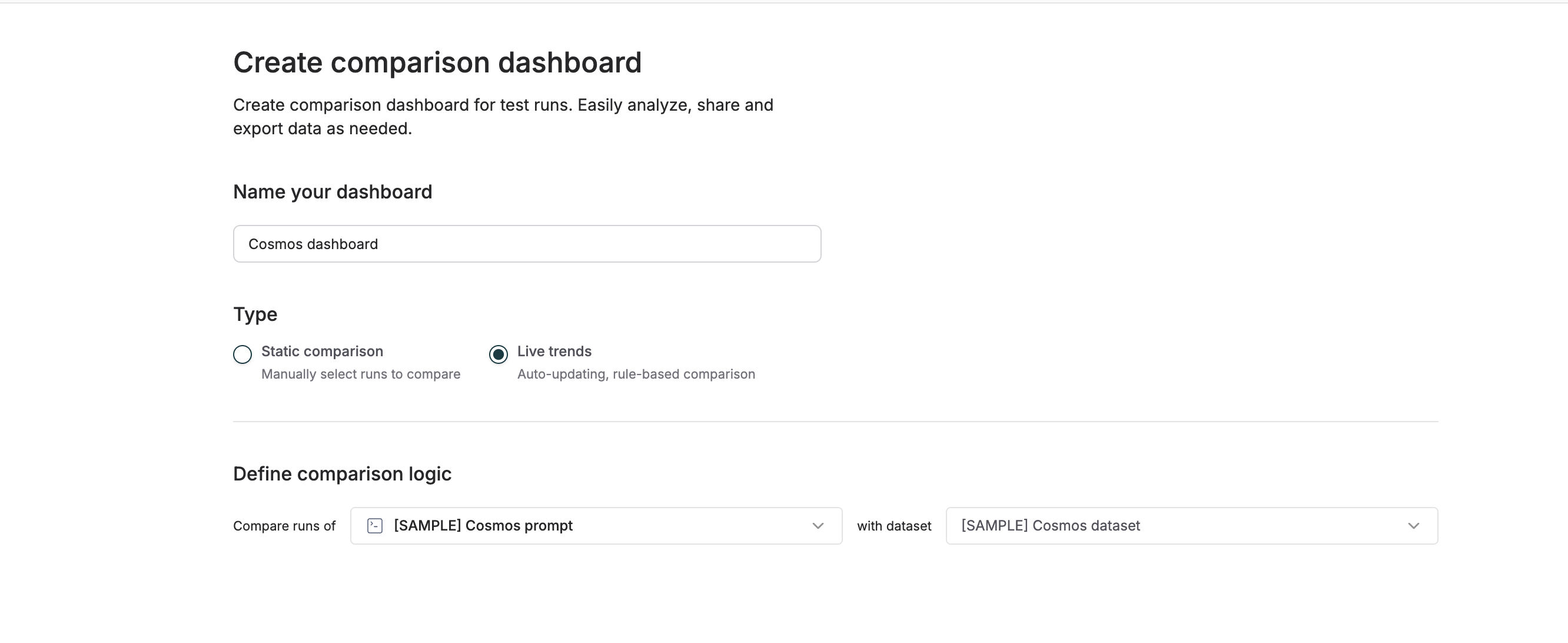Select the Static comparison radio button
This screenshot has height=643, width=1568.
click(242, 354)
